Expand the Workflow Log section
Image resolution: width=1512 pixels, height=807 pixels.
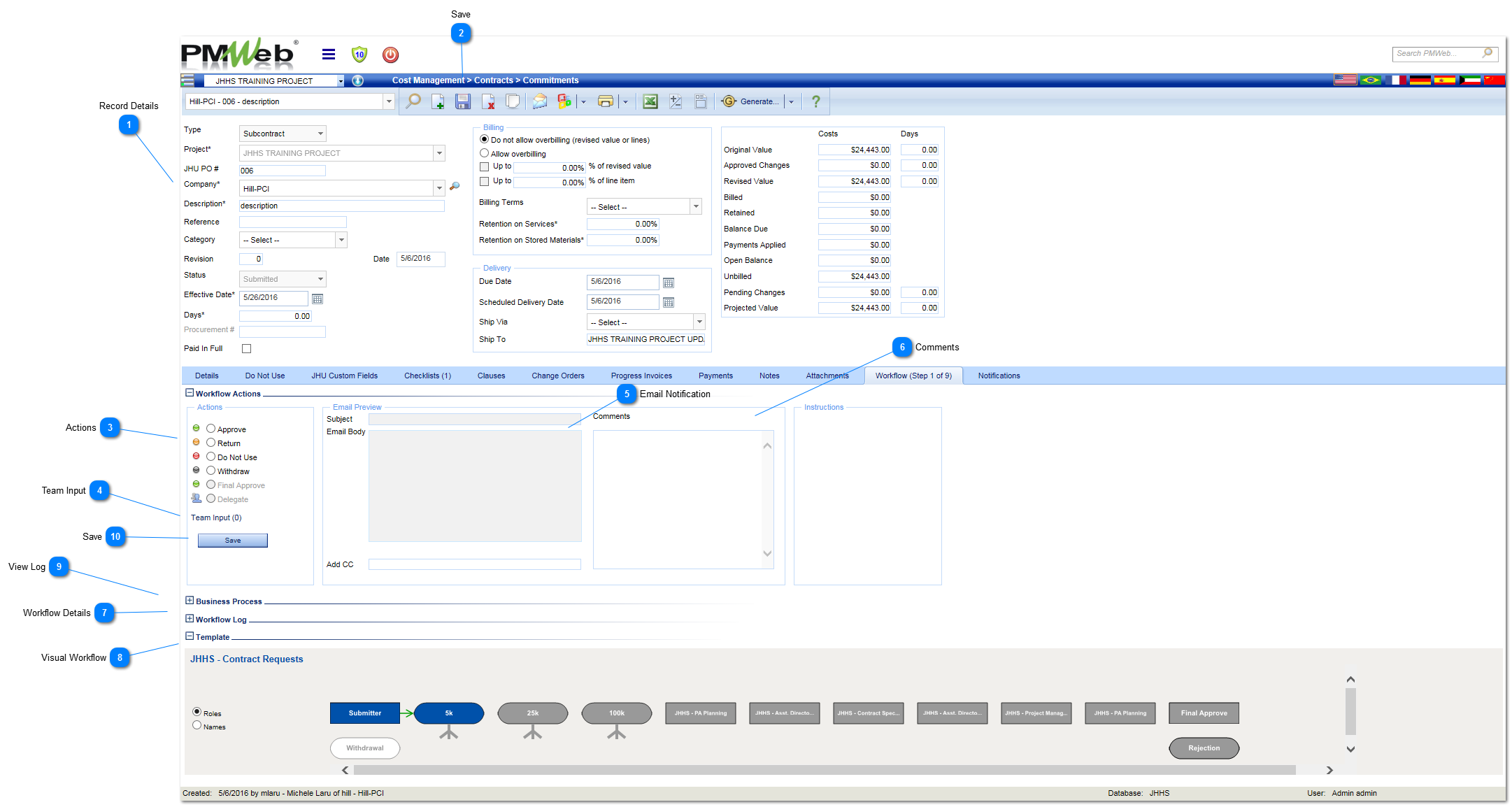(190, 620)
